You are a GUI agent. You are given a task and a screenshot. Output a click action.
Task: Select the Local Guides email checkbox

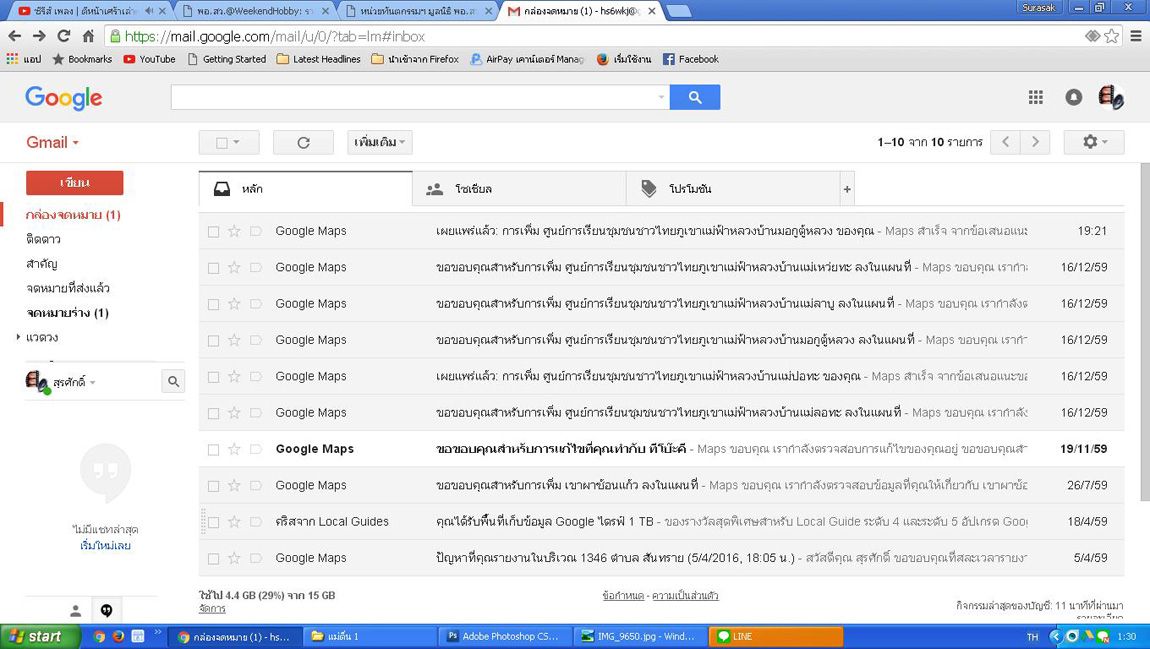pyautogui.click(x=213, y=522)
